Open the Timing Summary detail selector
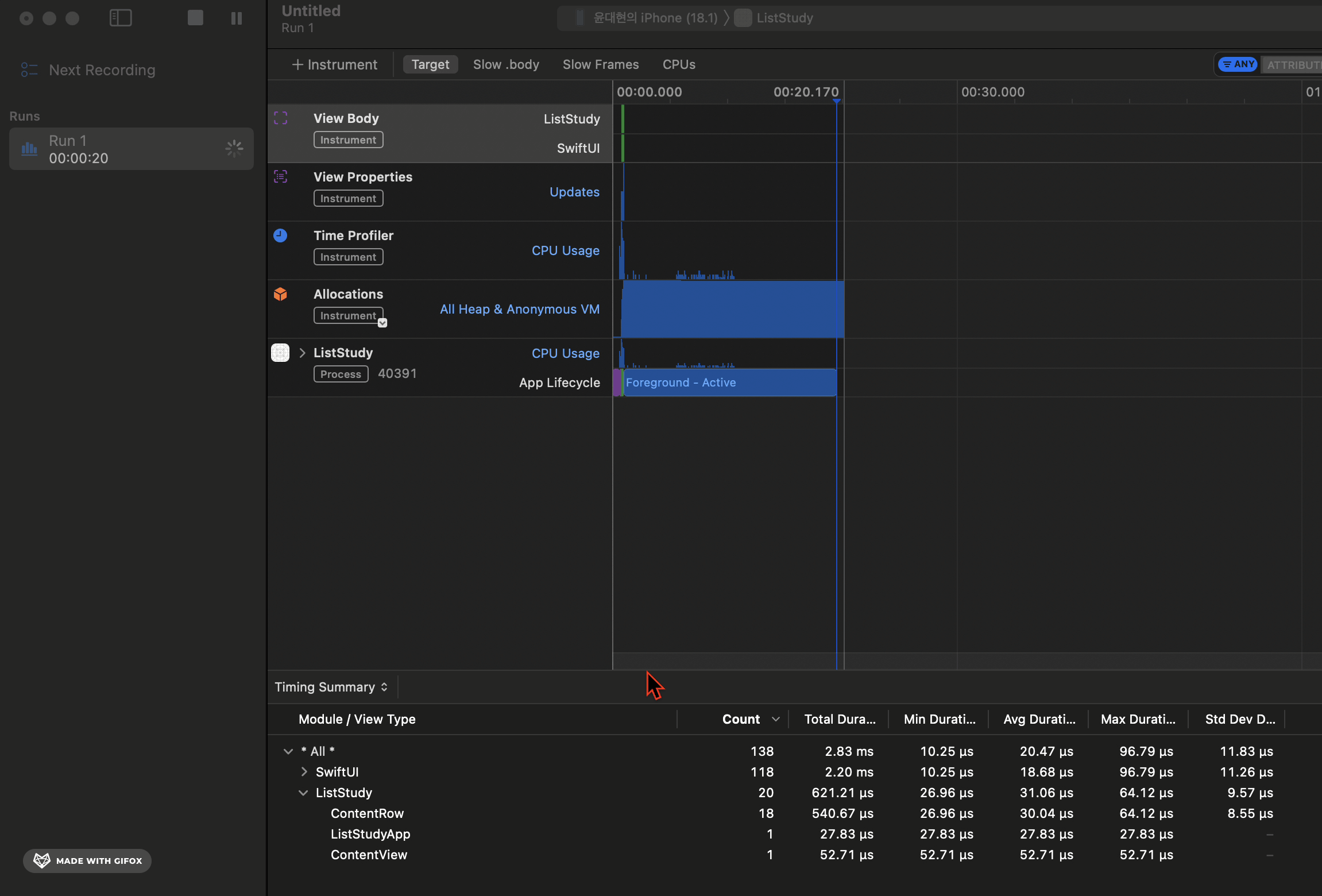The image size is (1322, 896). [x=331, y=687]
